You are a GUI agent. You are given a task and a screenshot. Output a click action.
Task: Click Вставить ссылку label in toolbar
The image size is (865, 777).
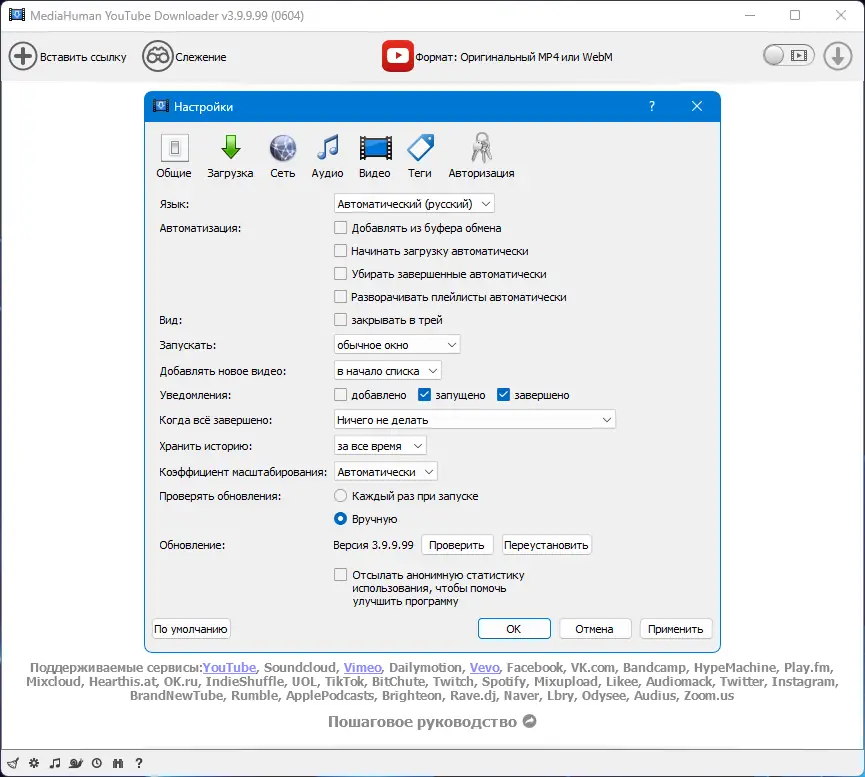point(83,57)
